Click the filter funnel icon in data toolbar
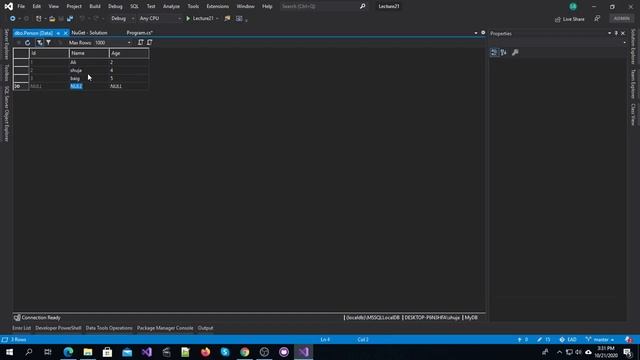 (x=49, y=42)
